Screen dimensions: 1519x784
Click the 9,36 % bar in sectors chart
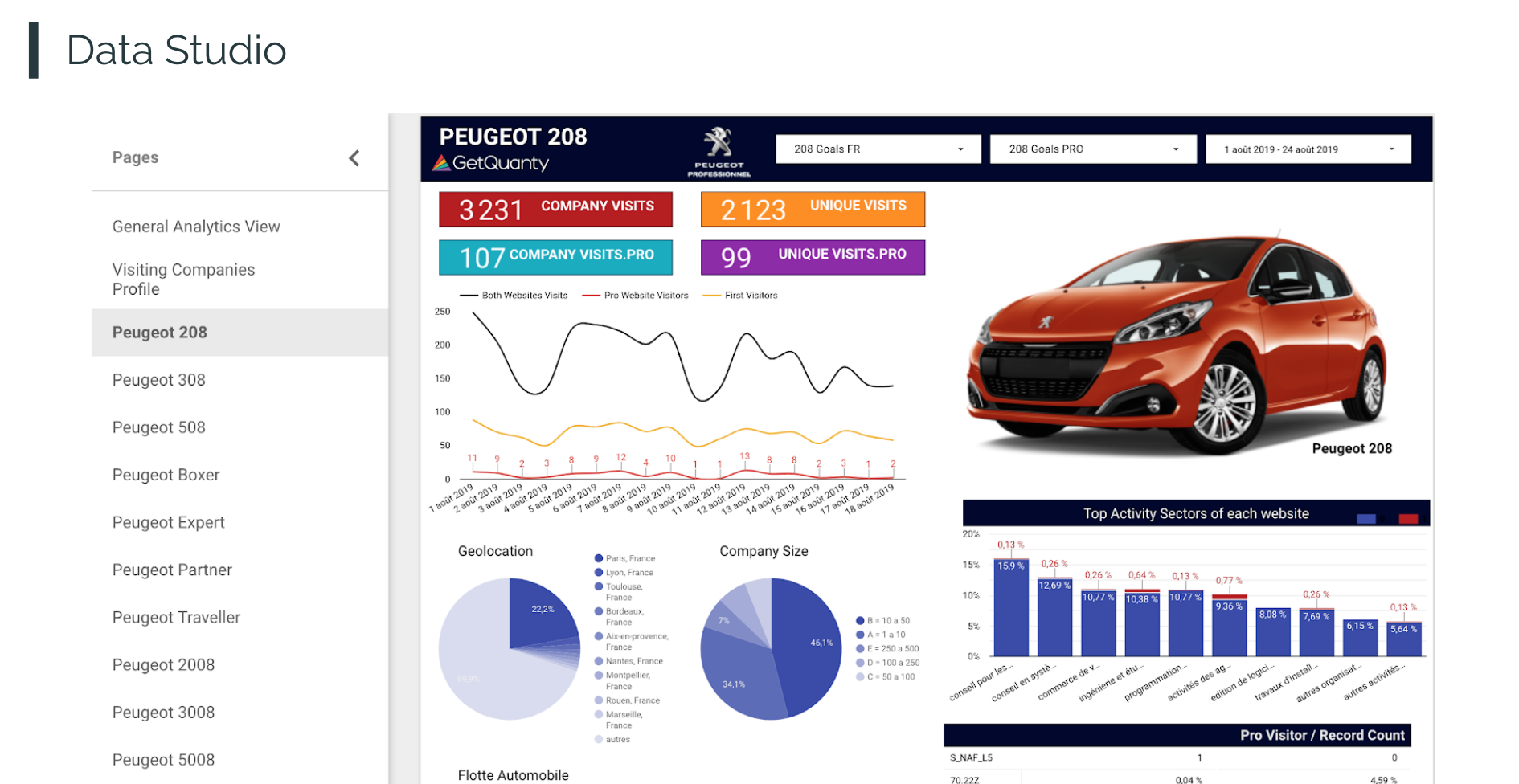[x=1230, y=628]
